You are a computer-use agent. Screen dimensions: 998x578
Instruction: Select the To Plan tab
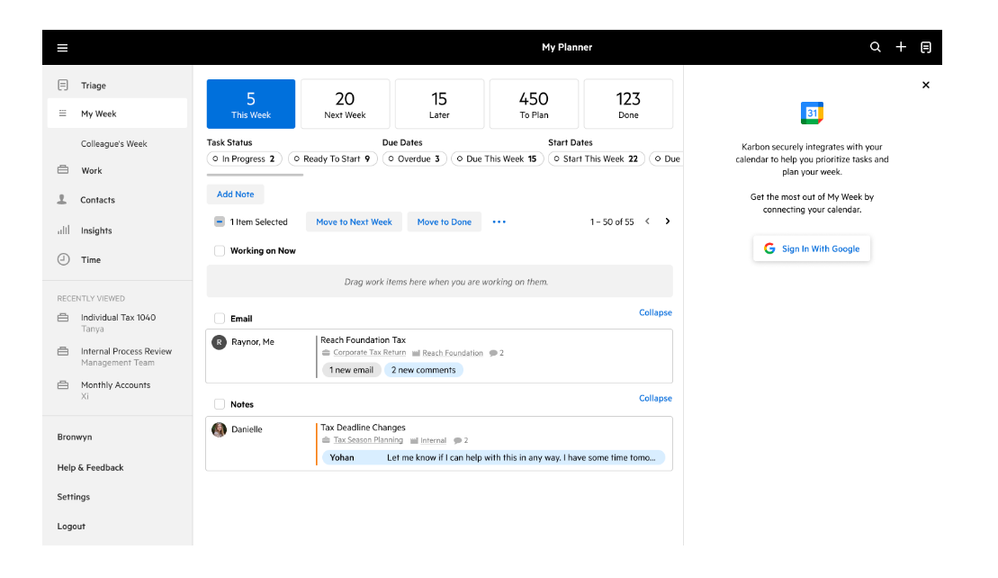534,104
